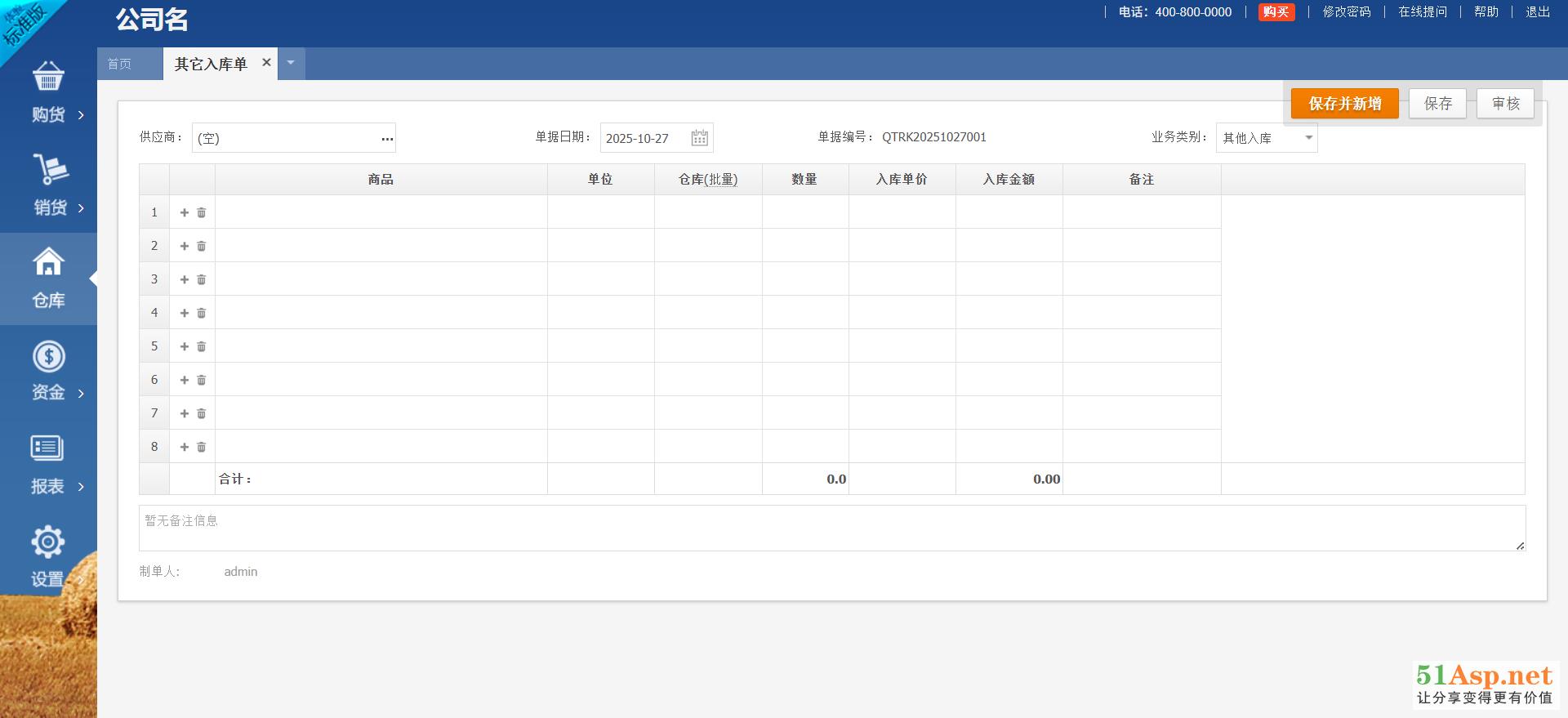Open the 购货 purchasing sidebar icon
Viewport: 1568px width, 718px height.
[x=48, y=78]
